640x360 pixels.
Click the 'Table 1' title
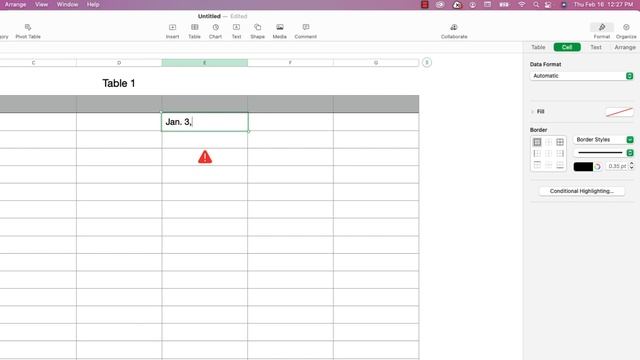pyautogui.click(x=119, y=83)
